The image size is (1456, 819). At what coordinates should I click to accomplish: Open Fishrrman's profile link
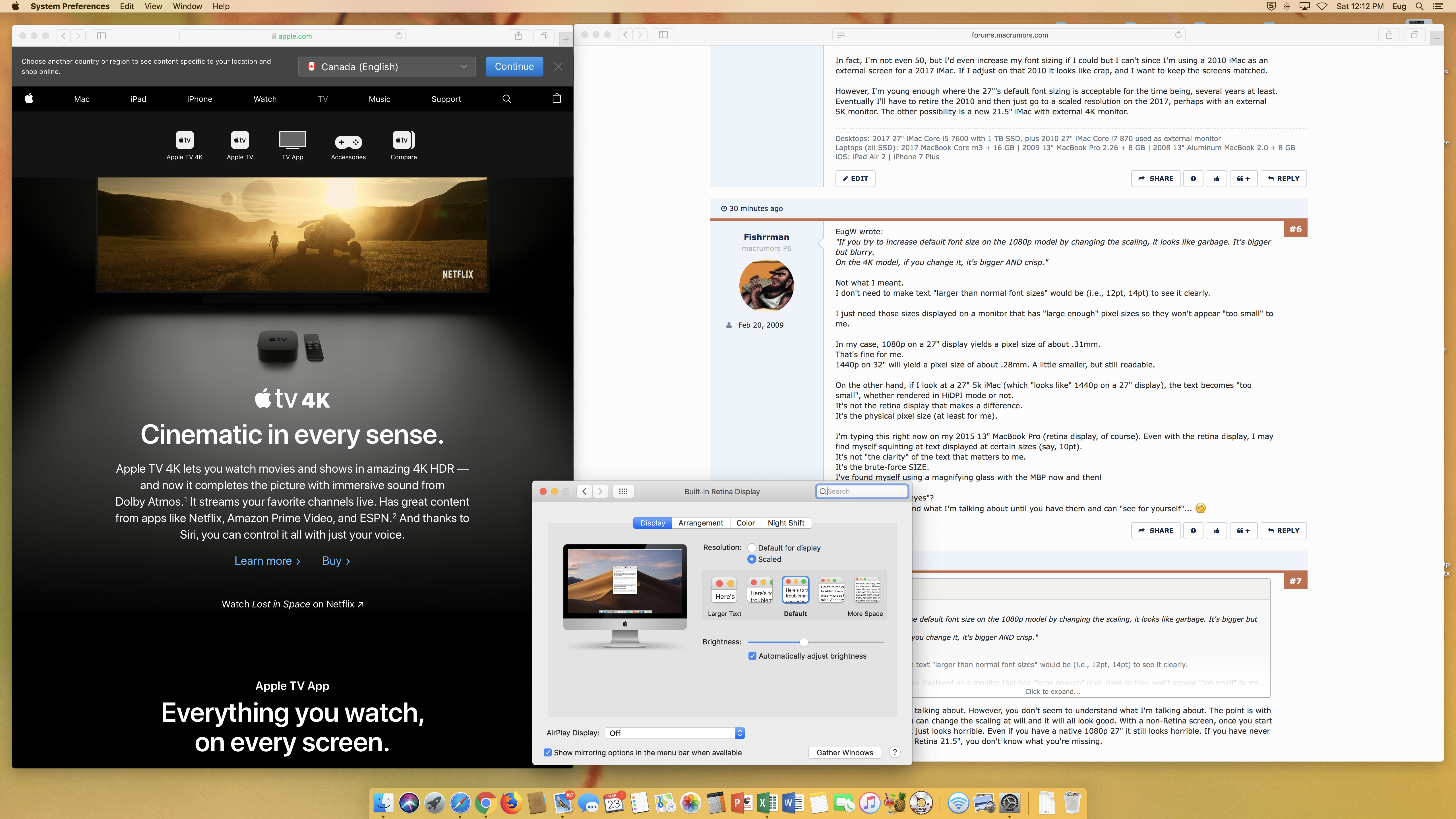pos(766,237)
